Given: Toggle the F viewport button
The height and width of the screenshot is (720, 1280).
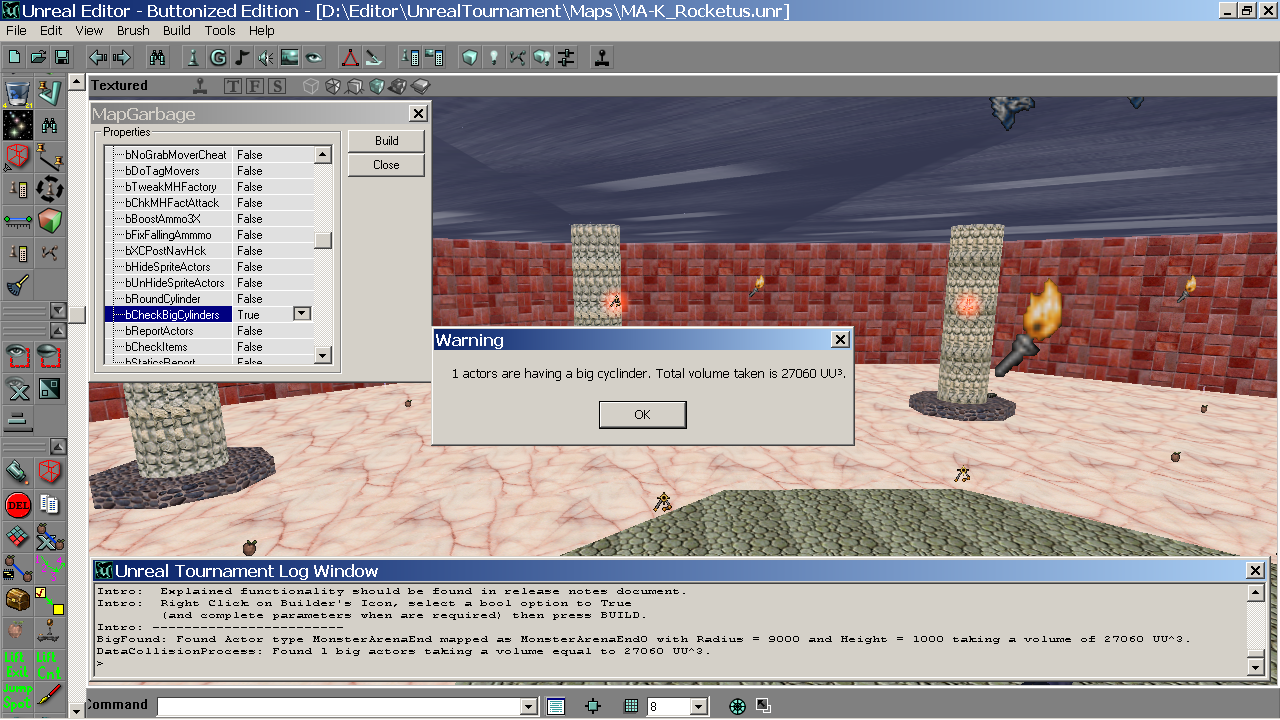Looking at the screenshot, I should click(x=255, y=86).
